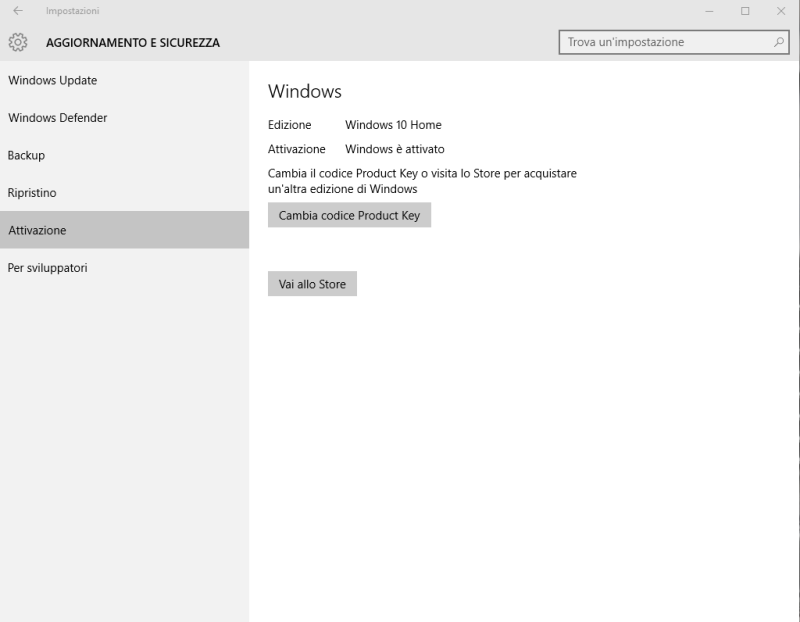The width and height of the screenshot is (800, 622).
Task: Close the Impostazioni window
Action: (781, 11)
